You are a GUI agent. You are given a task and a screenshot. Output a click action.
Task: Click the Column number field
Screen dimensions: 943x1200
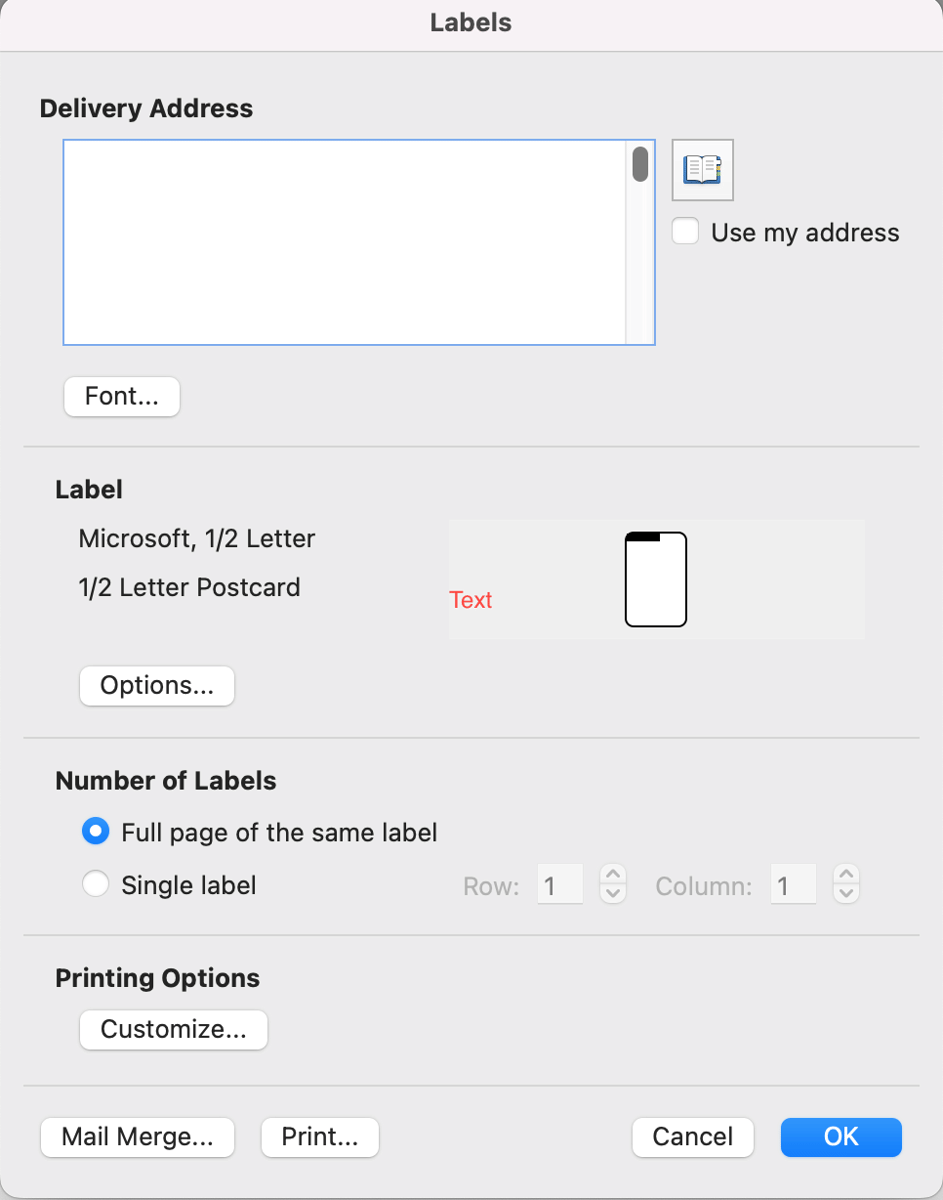(x=793, y=885)
